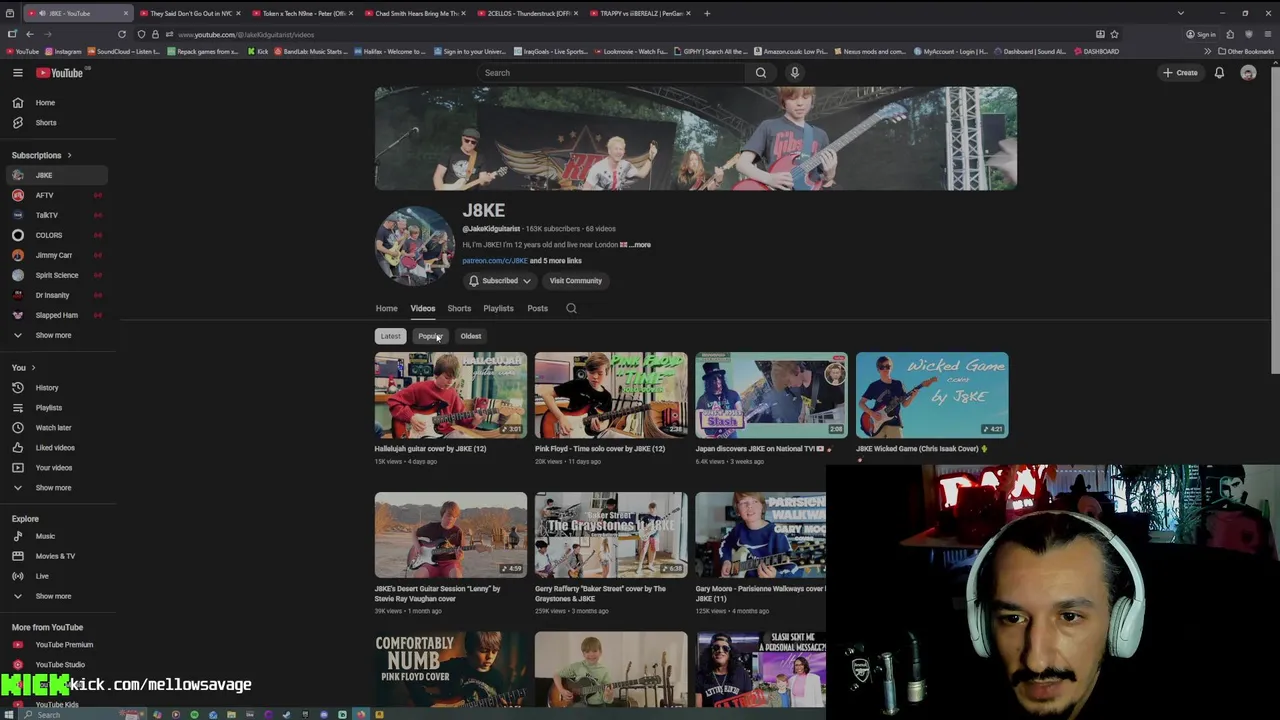Switch to channel Posts tab
The width and height of the screenshot is (1280, 720).
[x=537, y=309]
